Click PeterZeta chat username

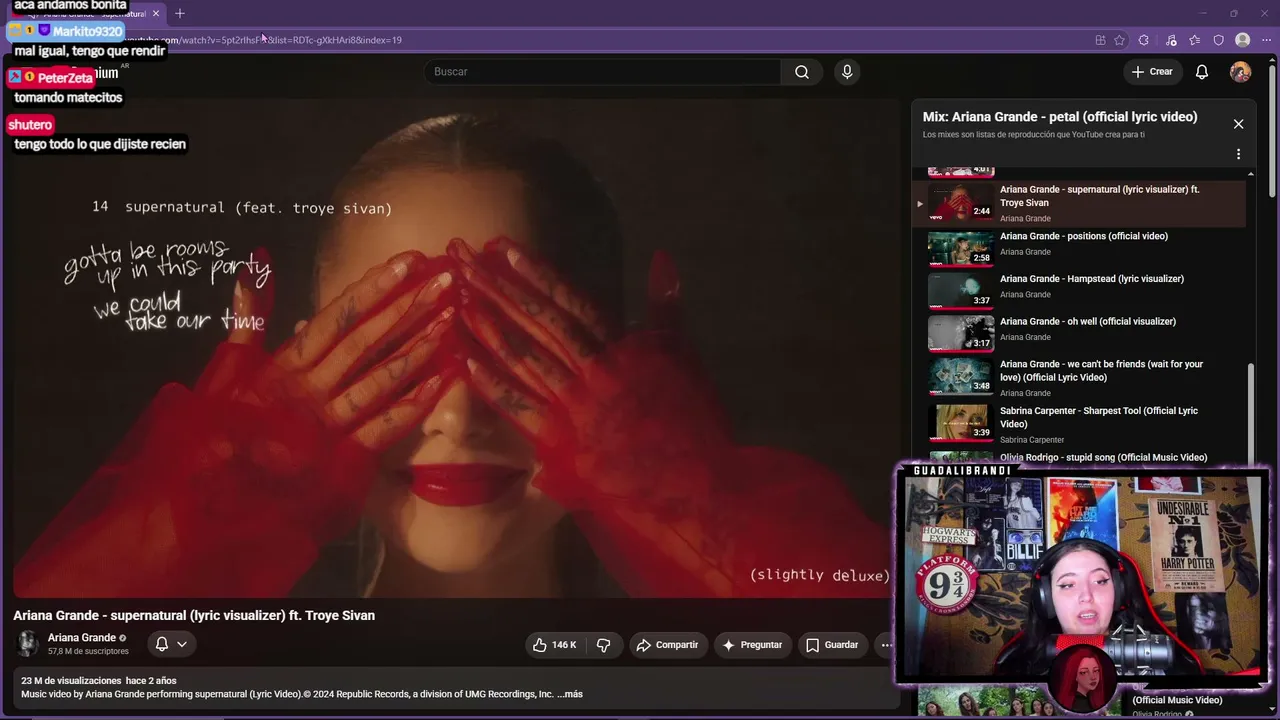[x=65, y=78]
